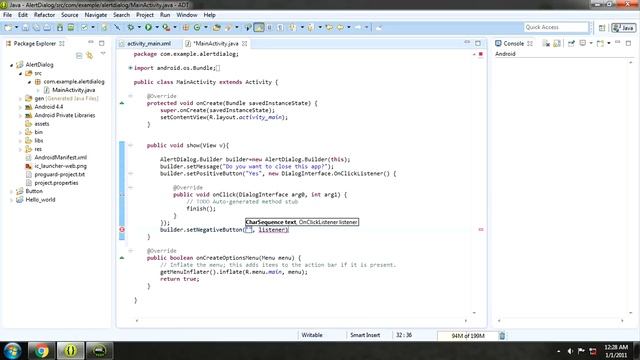
Task: Click the Pin Console icon
Action: [x=571, y=43]
